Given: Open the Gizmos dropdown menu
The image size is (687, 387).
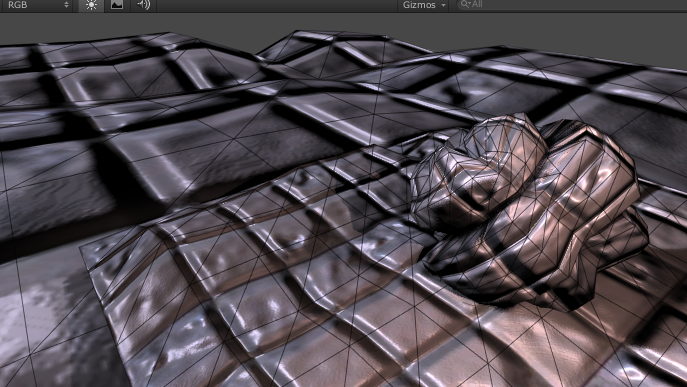Looking at the screenshot, I should point(423,5).
